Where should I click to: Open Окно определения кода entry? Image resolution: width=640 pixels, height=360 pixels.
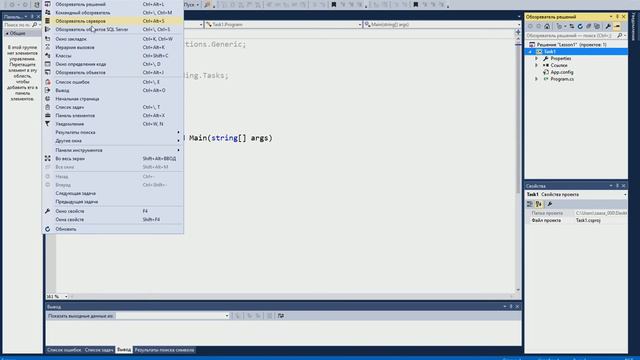point(113,64)
